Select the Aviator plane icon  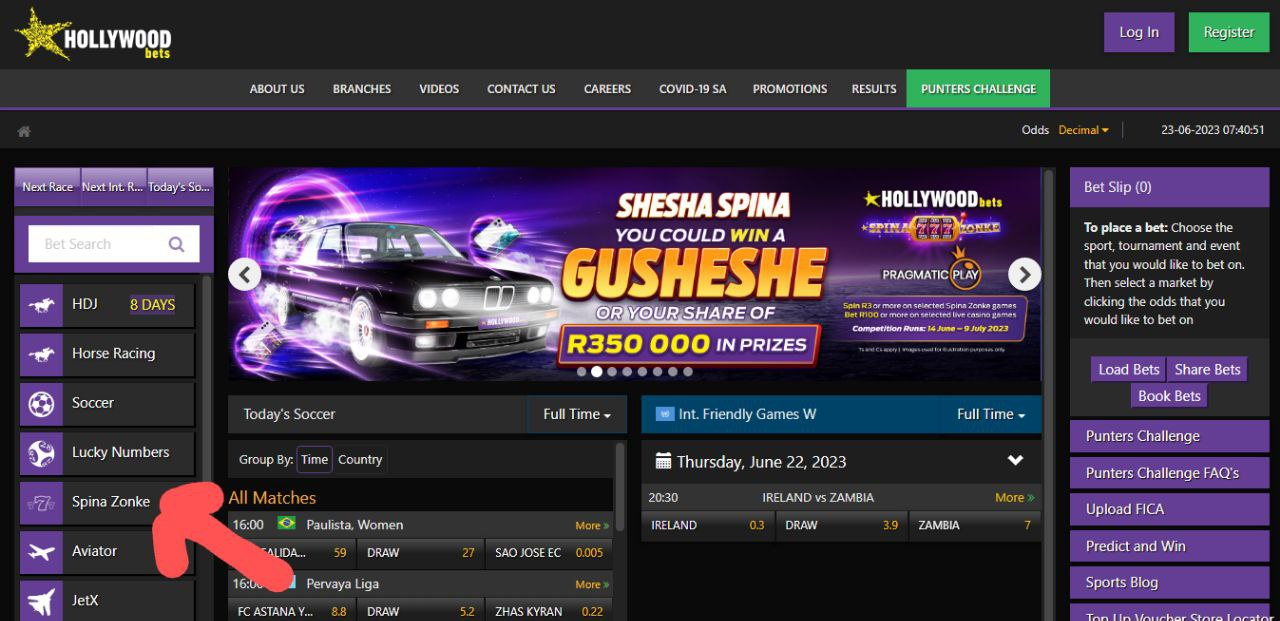point(42,551)
